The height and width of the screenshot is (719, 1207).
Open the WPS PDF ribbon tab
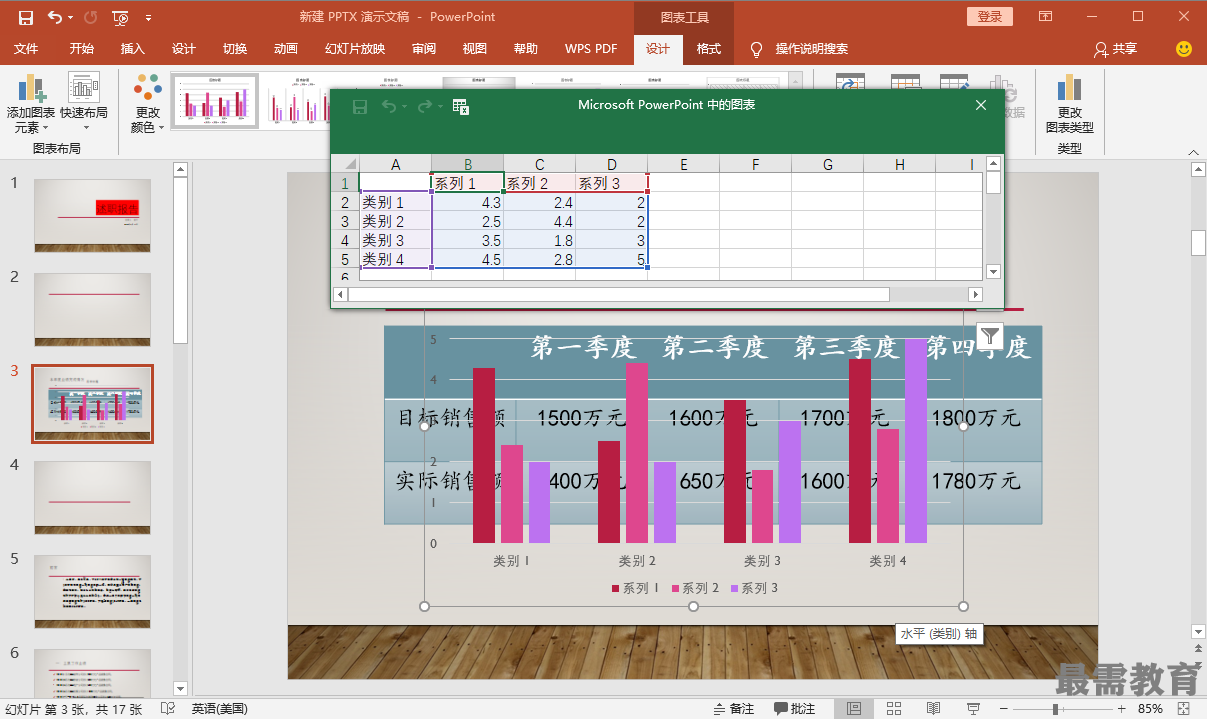[591, 48]
